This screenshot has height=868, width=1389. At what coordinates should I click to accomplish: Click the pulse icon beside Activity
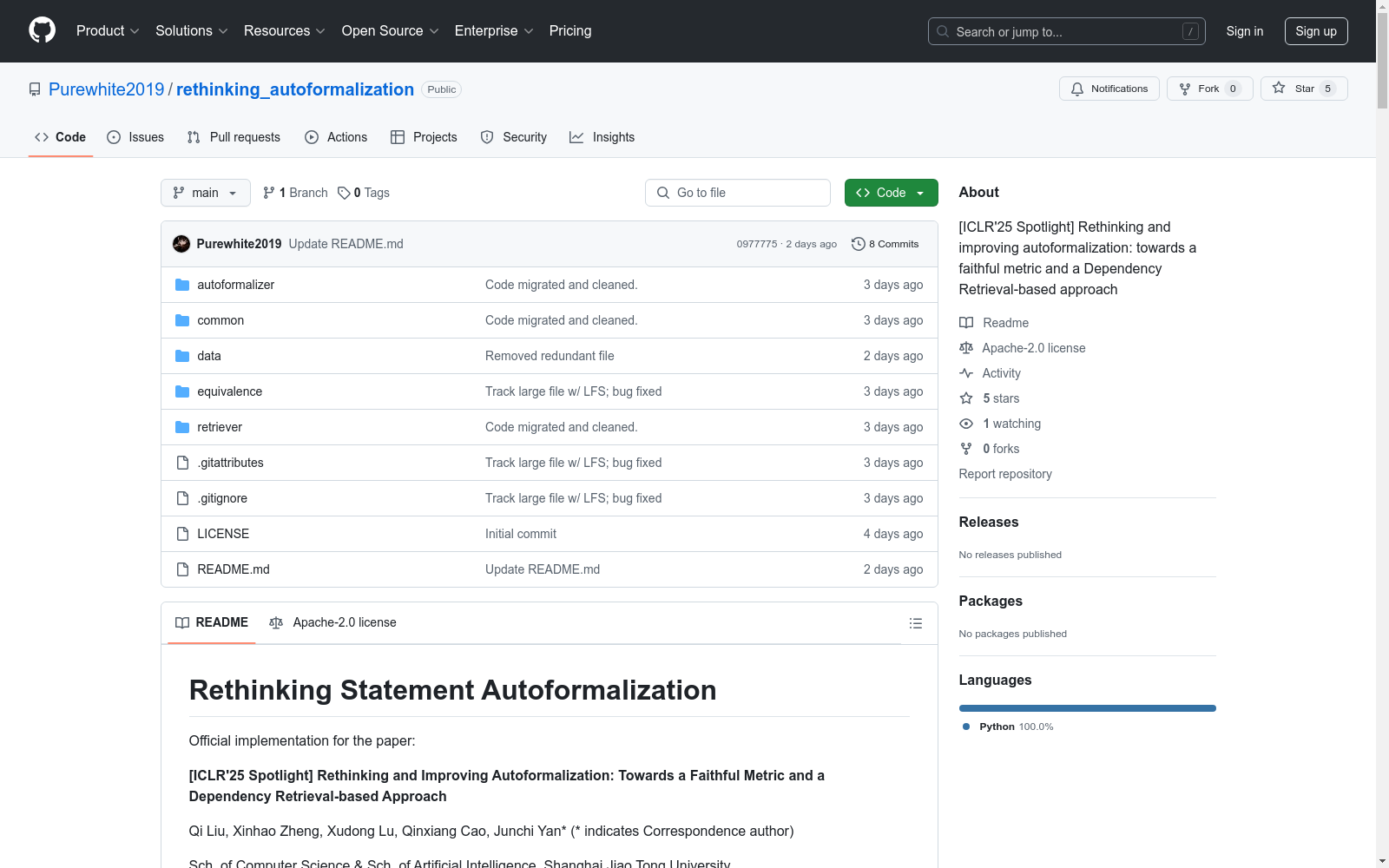966,373
